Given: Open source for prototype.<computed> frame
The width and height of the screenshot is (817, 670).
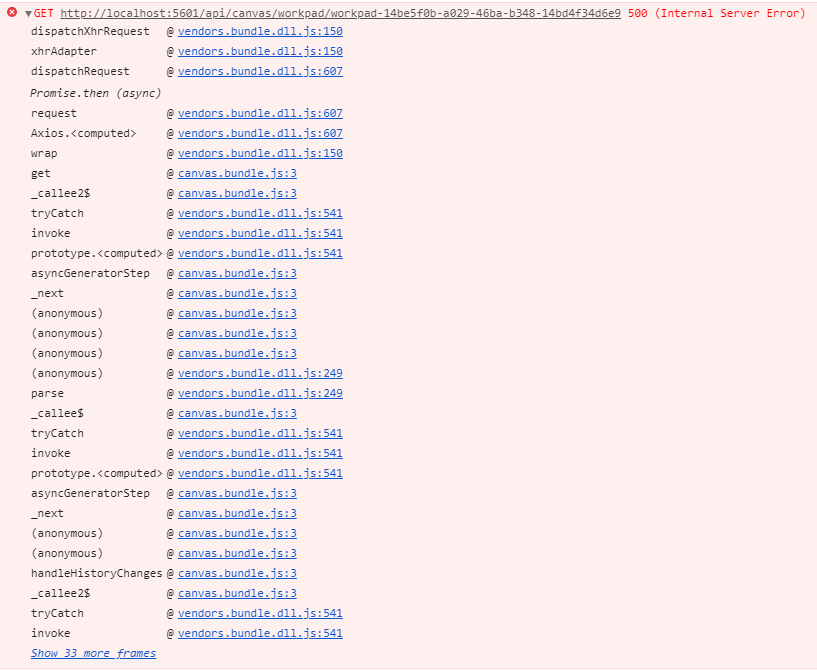Looking at the screenshot, I should (x=261, y=253).
